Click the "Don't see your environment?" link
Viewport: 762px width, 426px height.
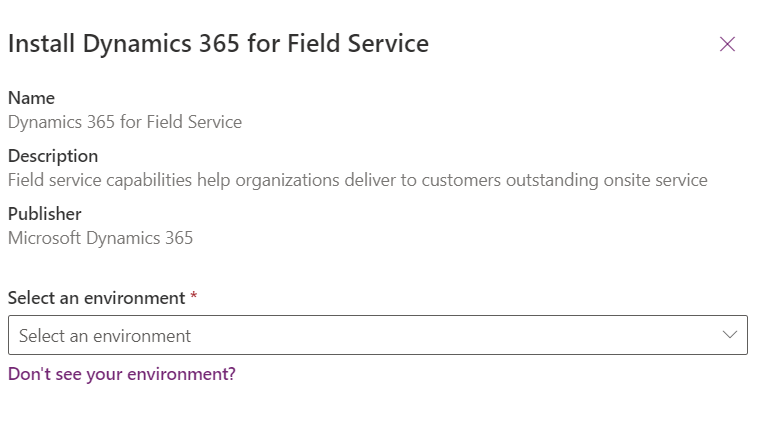(121, 374)
